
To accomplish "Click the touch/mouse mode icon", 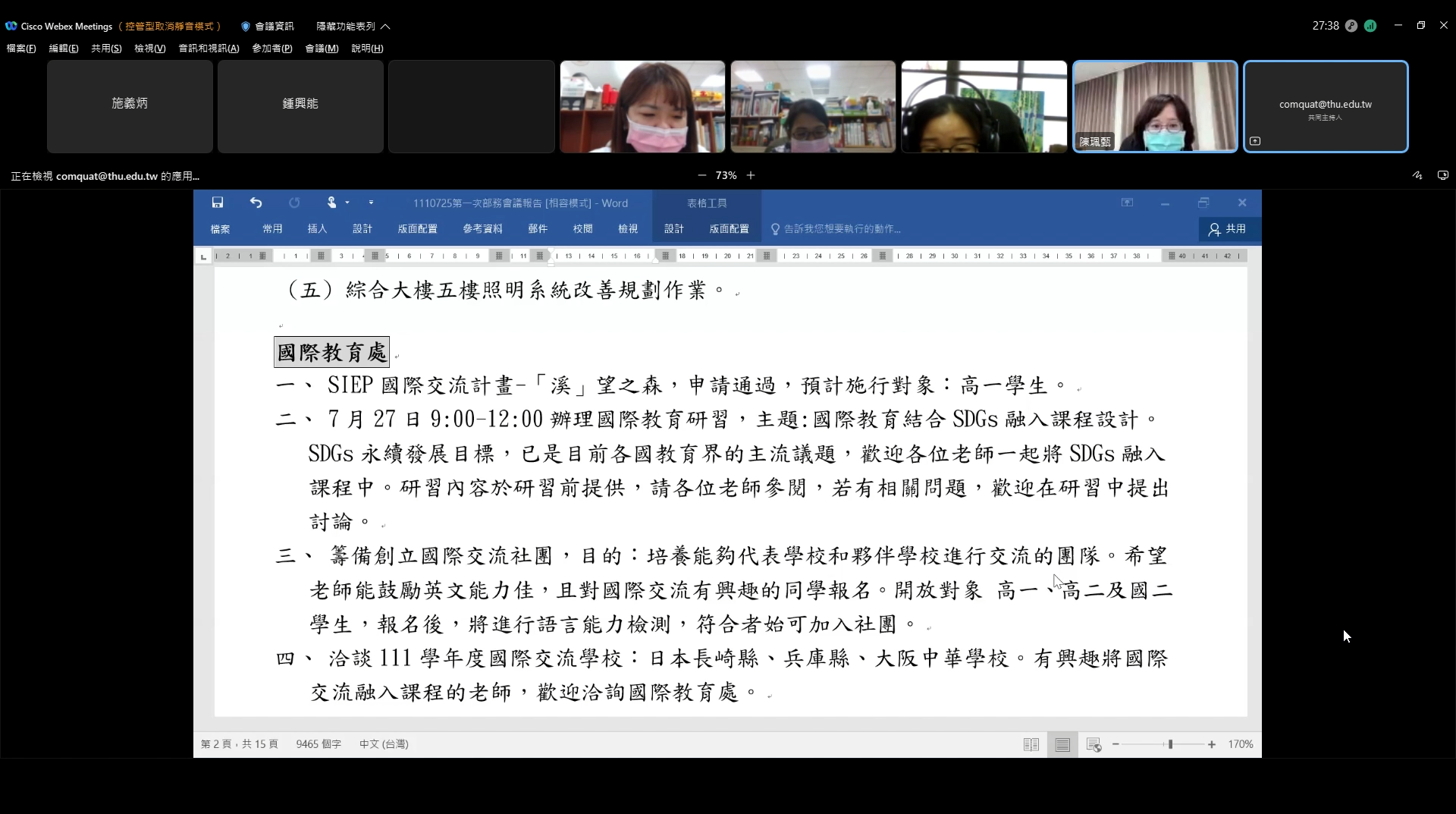I will (x=331, y=203).
